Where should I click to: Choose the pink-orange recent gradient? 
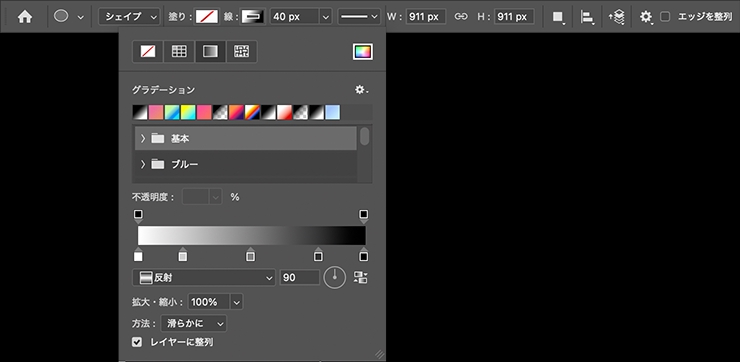[156, 112]
